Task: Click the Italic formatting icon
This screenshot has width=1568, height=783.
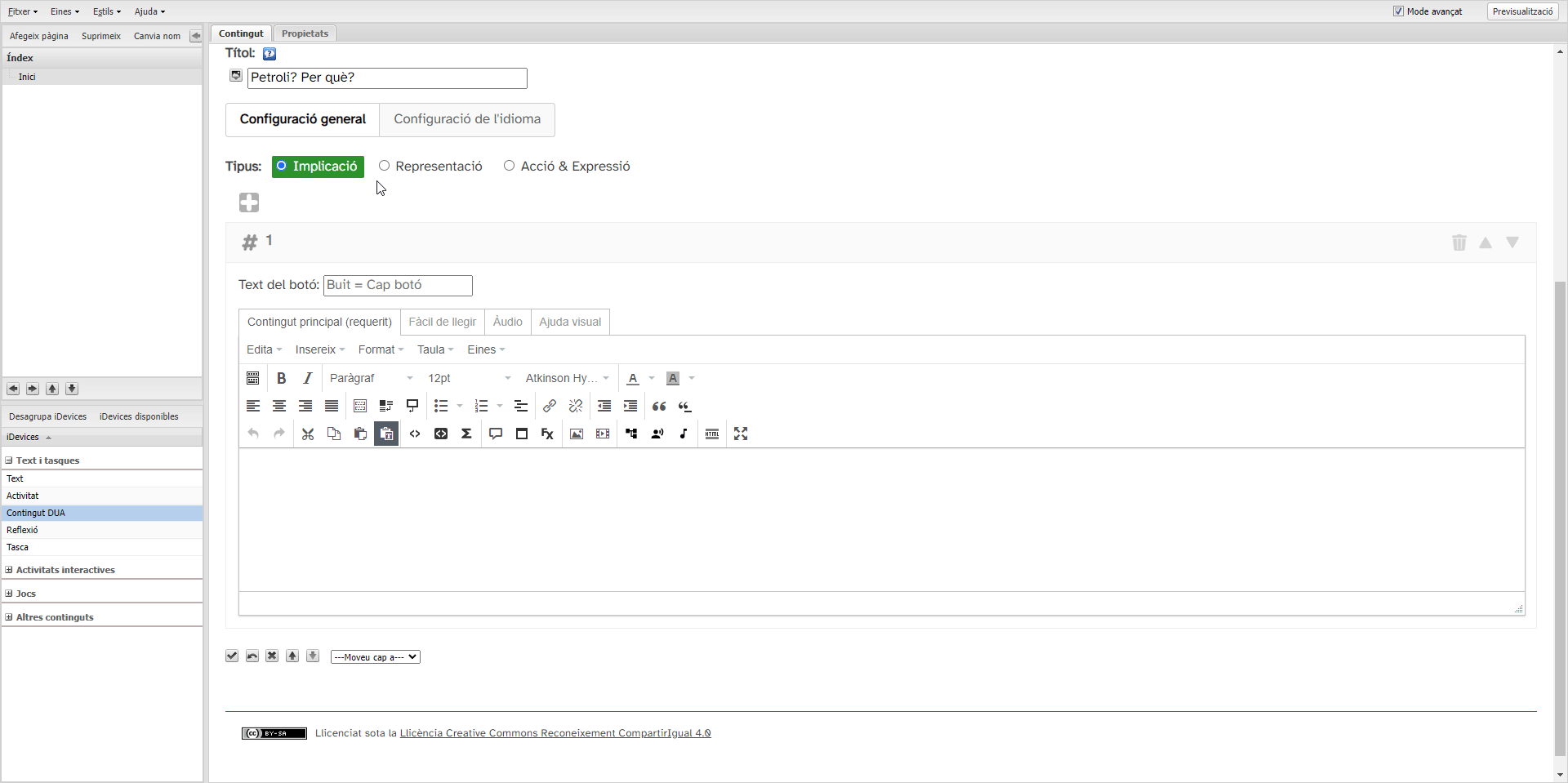Action: click(x=307, y=378)
